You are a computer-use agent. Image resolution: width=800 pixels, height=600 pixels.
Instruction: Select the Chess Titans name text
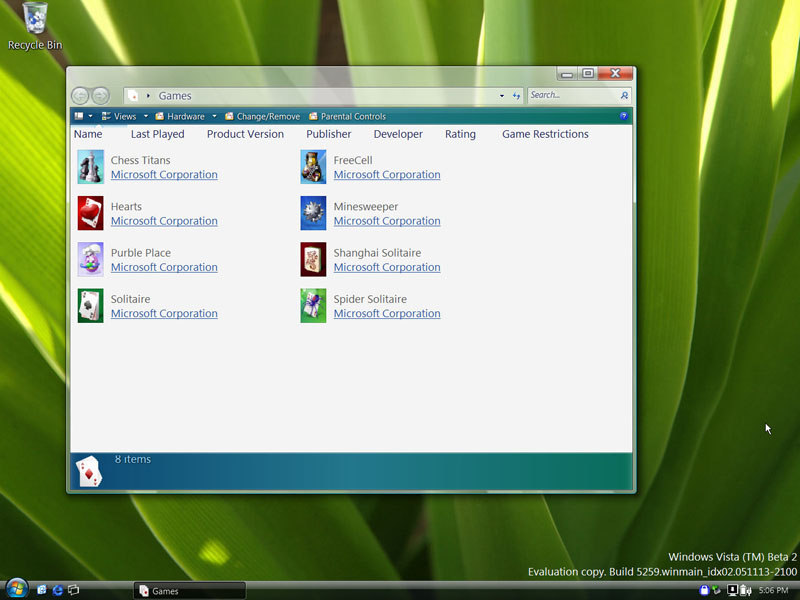141,160
